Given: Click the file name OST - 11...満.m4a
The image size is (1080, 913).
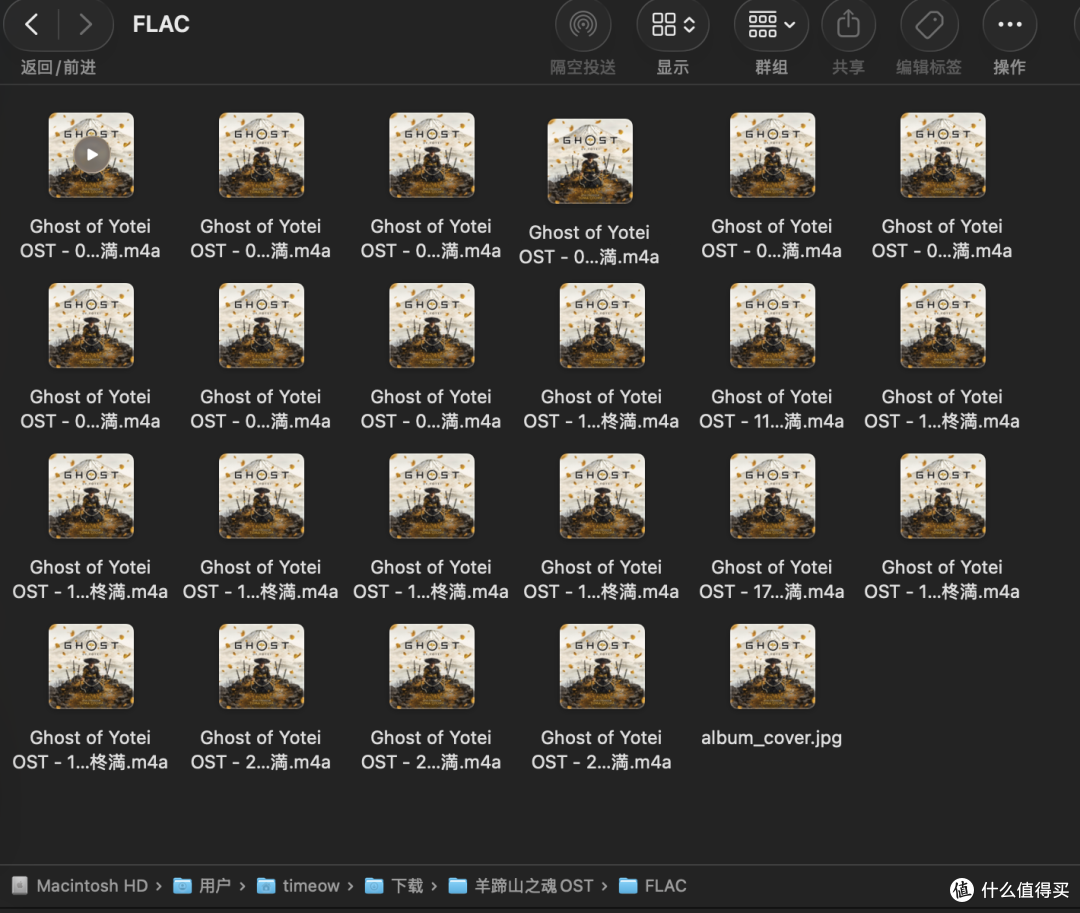Looking at the screenshot, I should (x=771, y=409).
